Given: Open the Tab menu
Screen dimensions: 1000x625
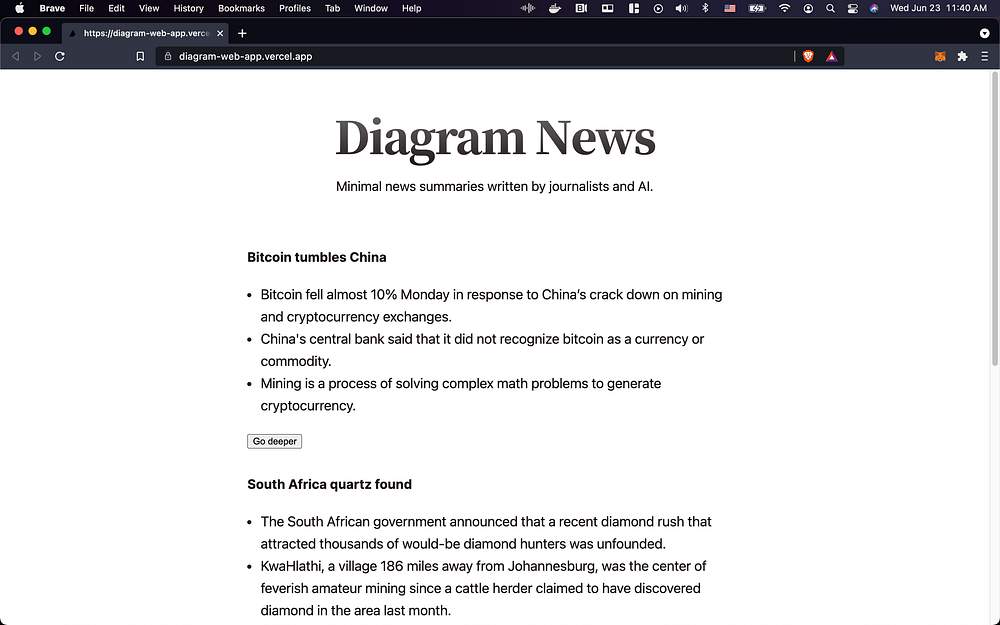Looking at the screenshot, I should (332, 8).
